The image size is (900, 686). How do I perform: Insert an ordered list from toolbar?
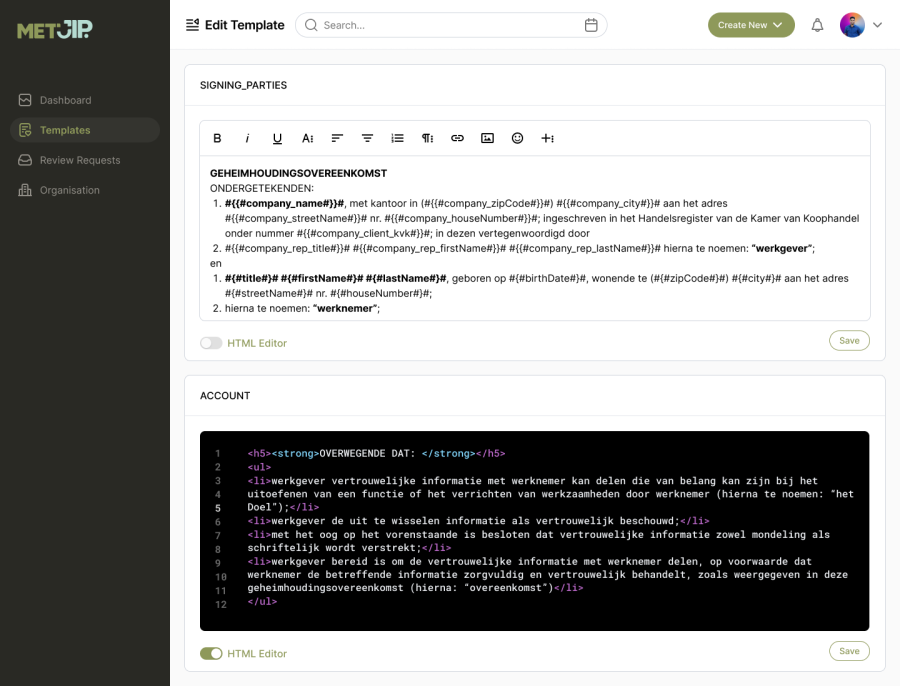(x=397, y=138)
